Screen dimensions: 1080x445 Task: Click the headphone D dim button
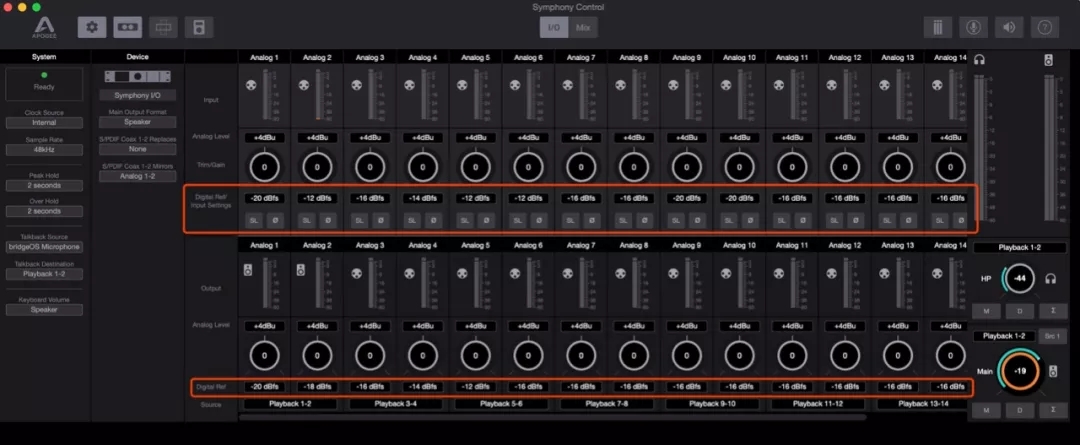[x=1018, y=312]
